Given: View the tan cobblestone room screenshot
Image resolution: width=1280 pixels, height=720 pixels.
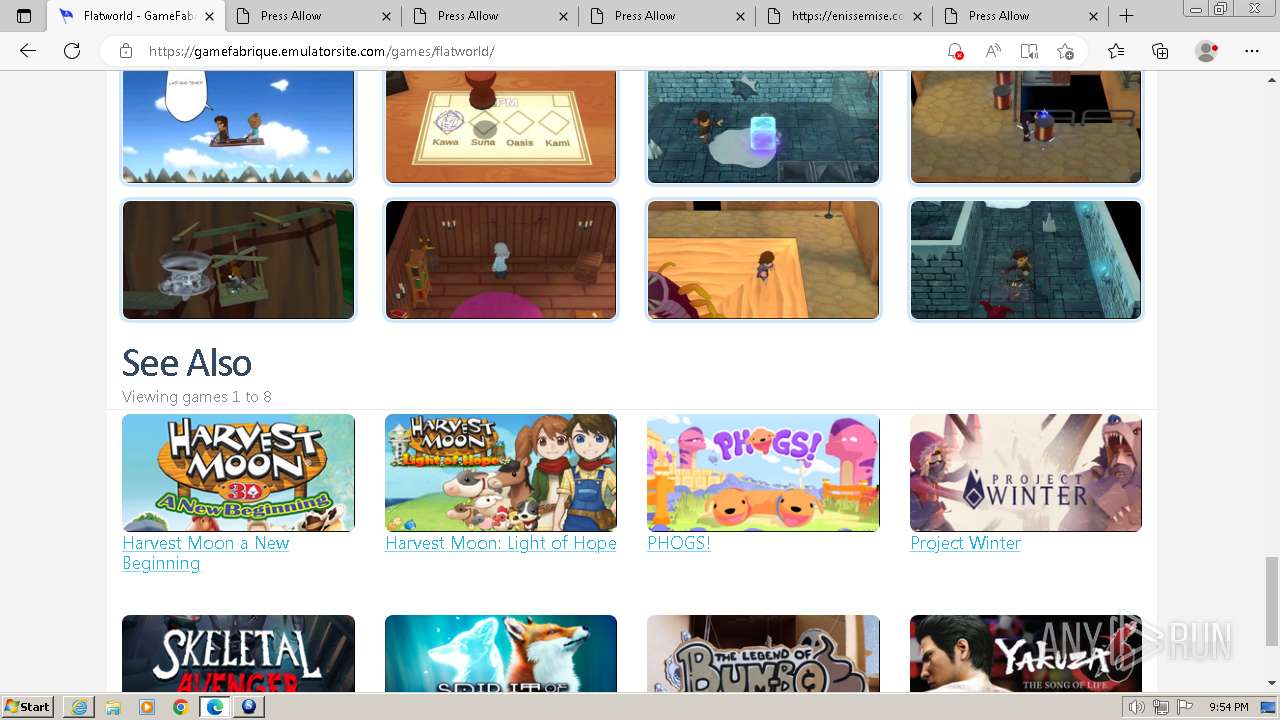Looking at the screenshot, I should [1026, 127].
